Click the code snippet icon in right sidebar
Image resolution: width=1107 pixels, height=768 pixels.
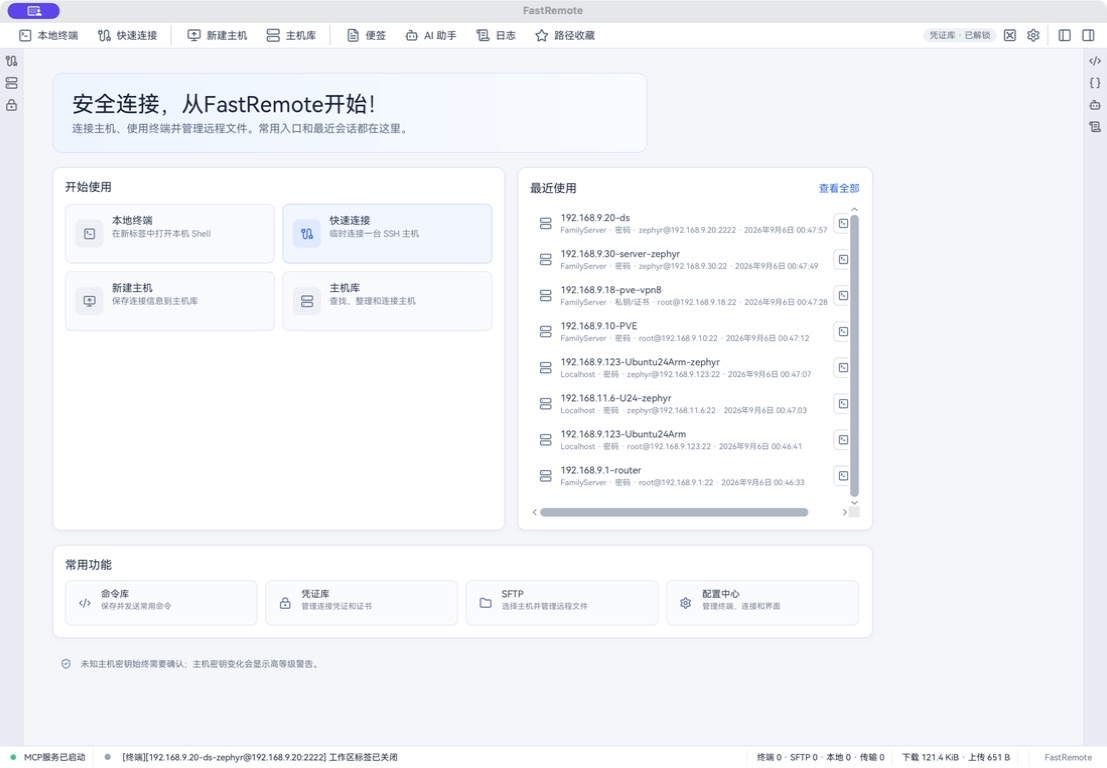point(1095,61)
